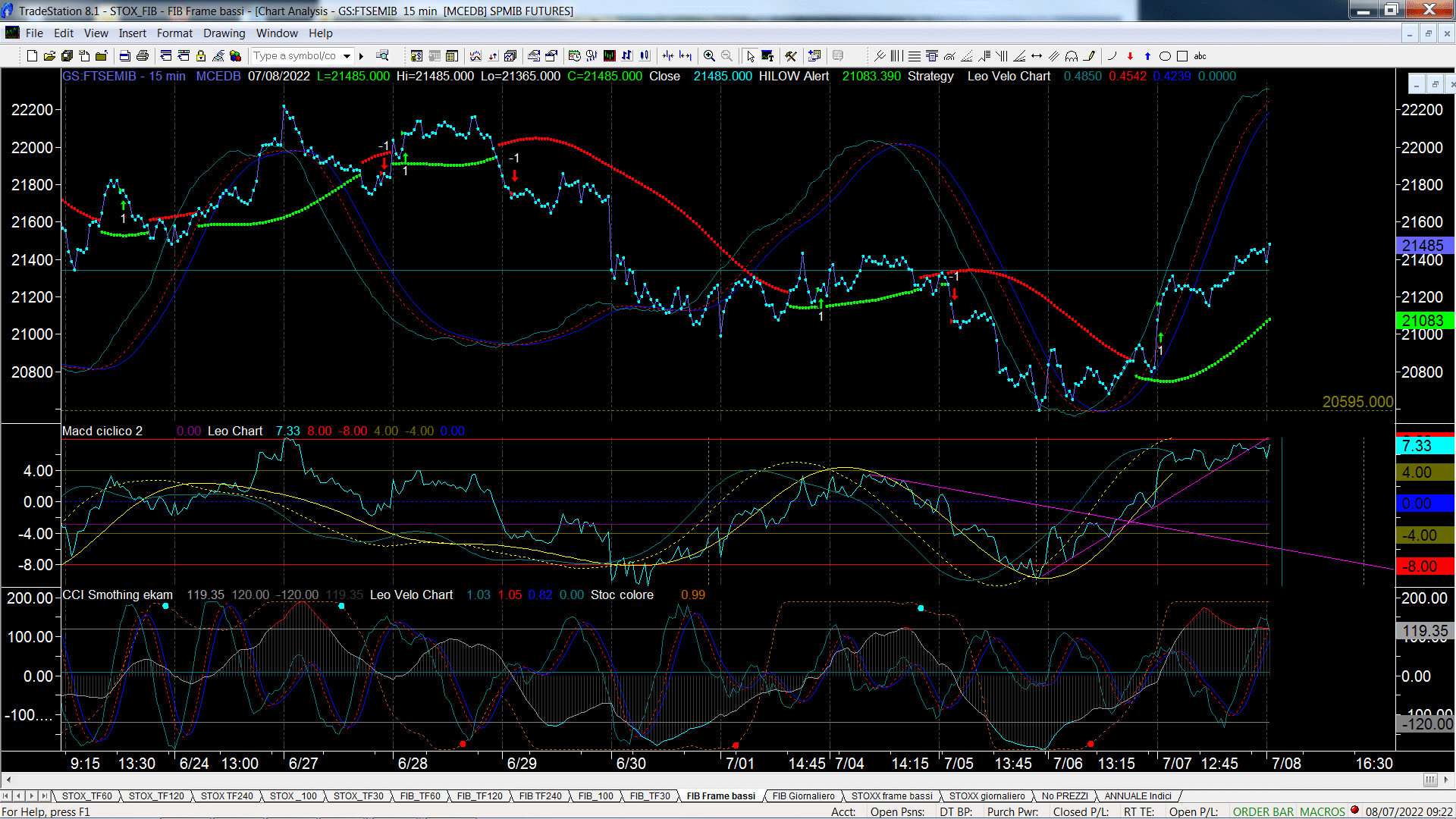Screen dimensions: 1456x819
Task: Open the Edit menu
Action: coord(64,33)
